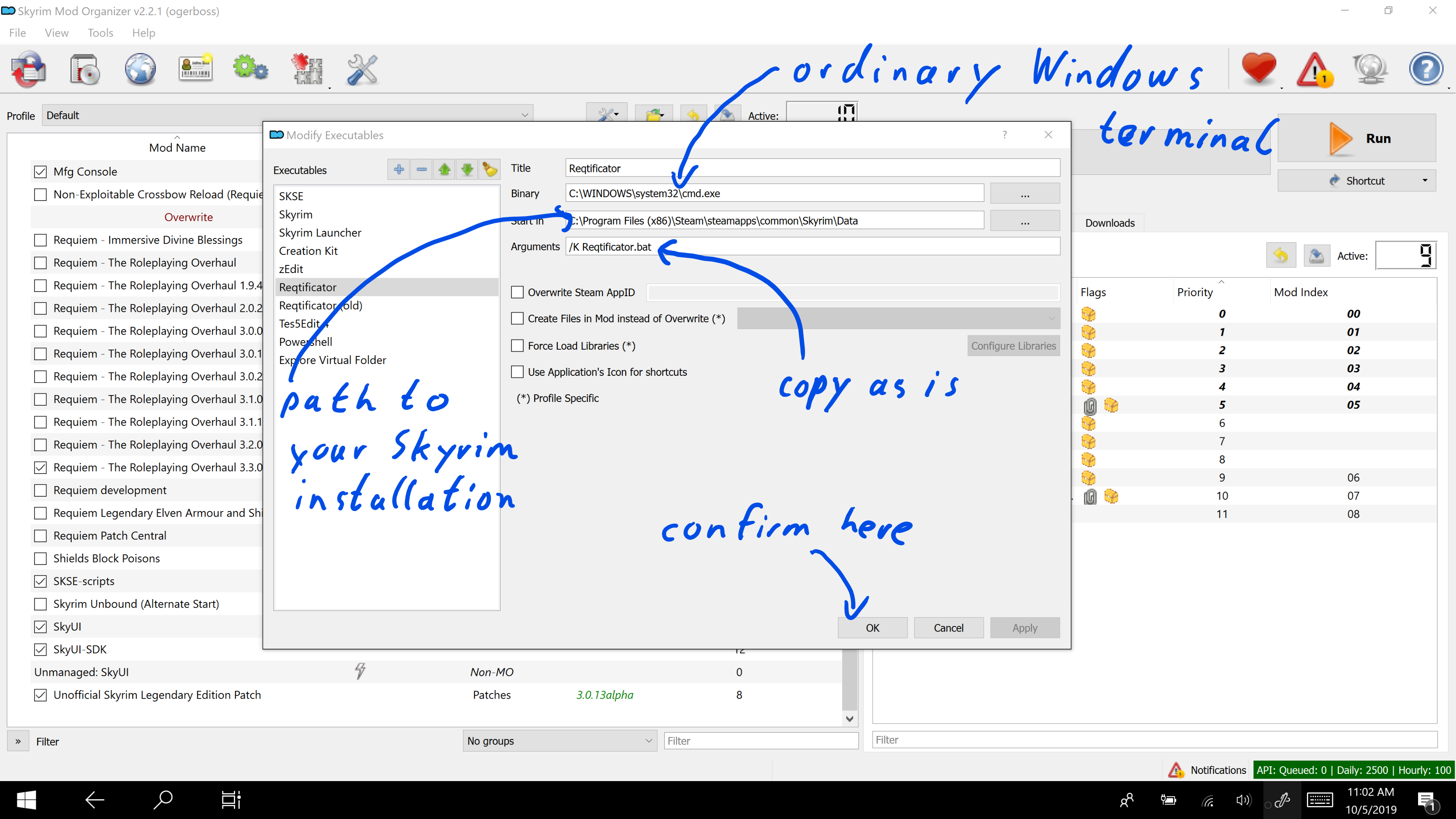
Task: Open Windows search magnifier
Action: pyautogui.click(x=163, y=800)
